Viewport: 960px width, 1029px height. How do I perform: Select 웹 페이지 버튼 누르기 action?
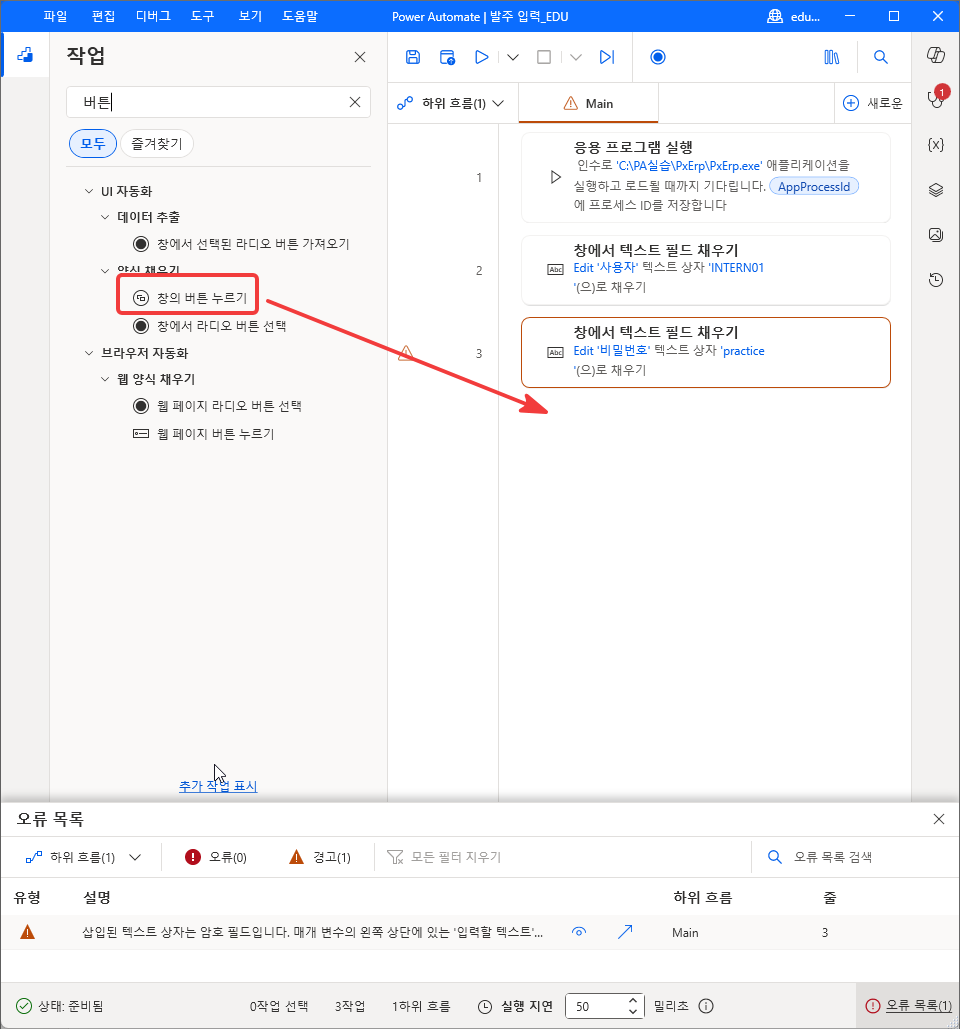pyautogui.click(x=203, y=434)
